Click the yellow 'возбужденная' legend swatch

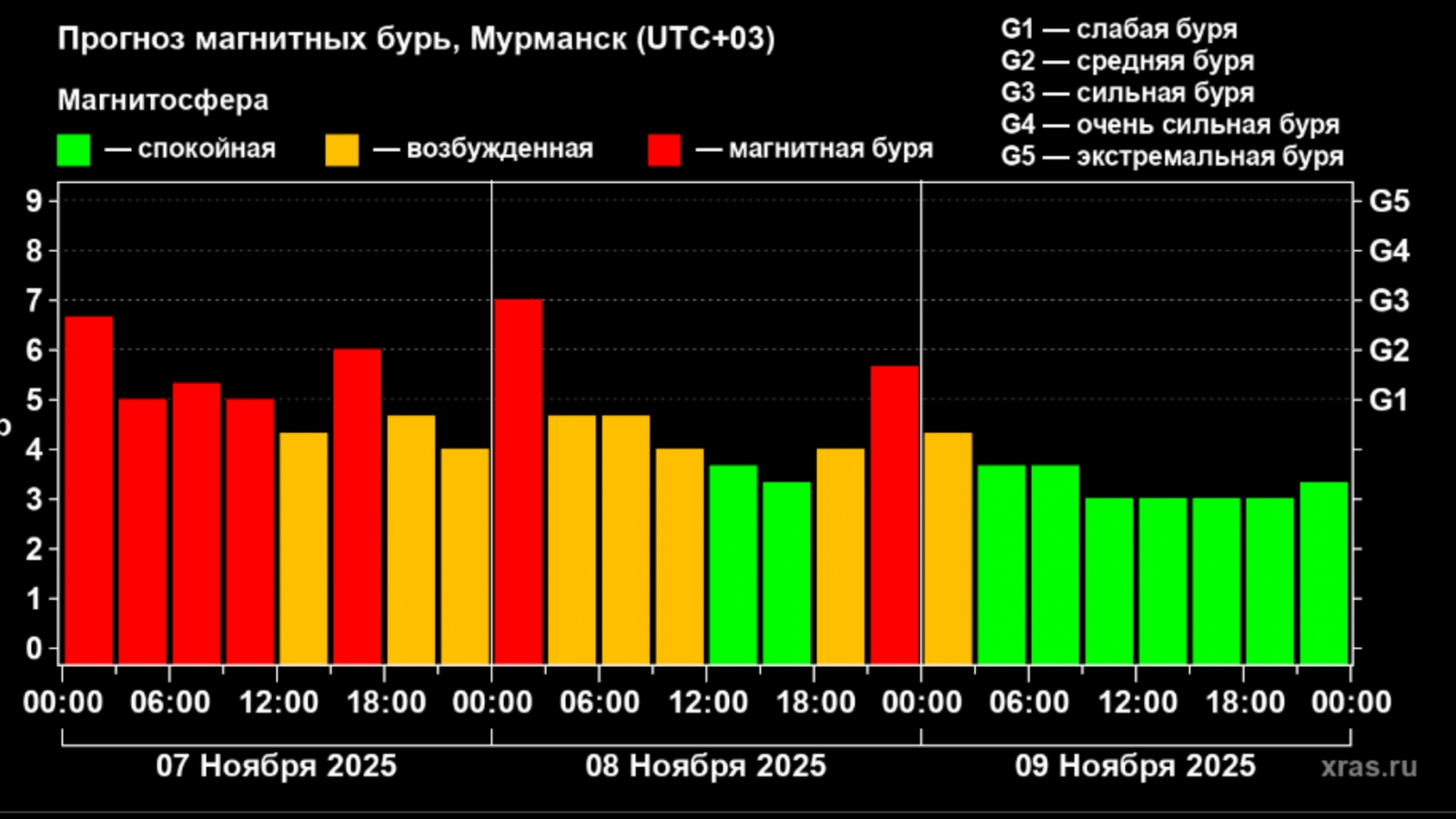[342, 150]
